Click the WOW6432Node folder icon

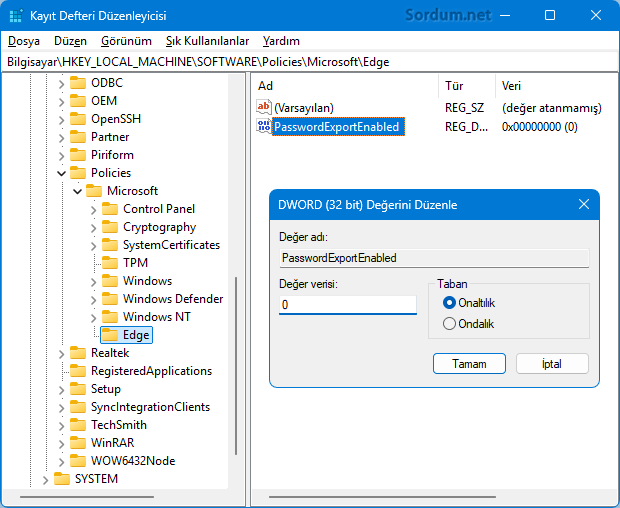tap(78, 461)
